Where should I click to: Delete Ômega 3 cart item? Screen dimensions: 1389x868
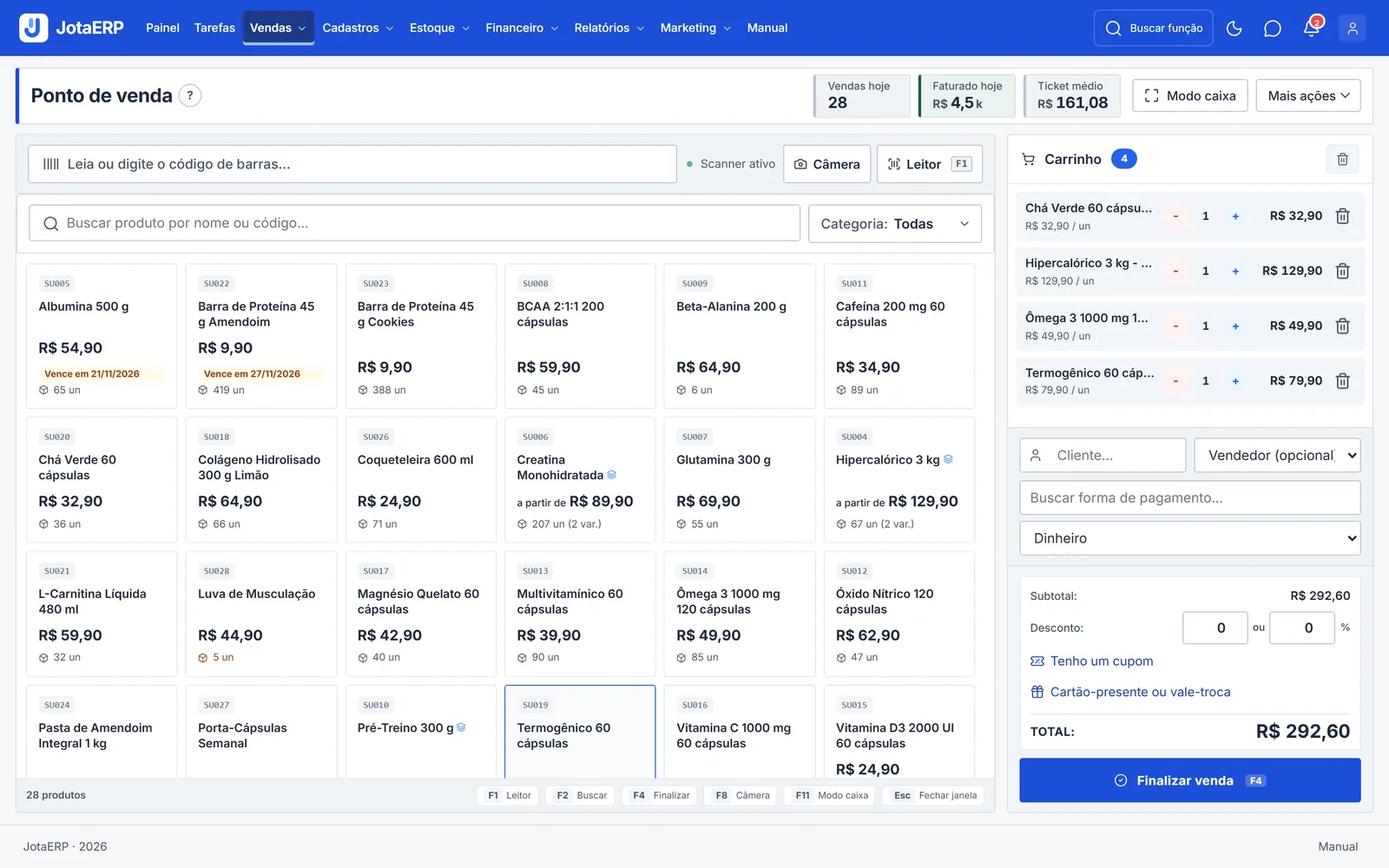1342,325
